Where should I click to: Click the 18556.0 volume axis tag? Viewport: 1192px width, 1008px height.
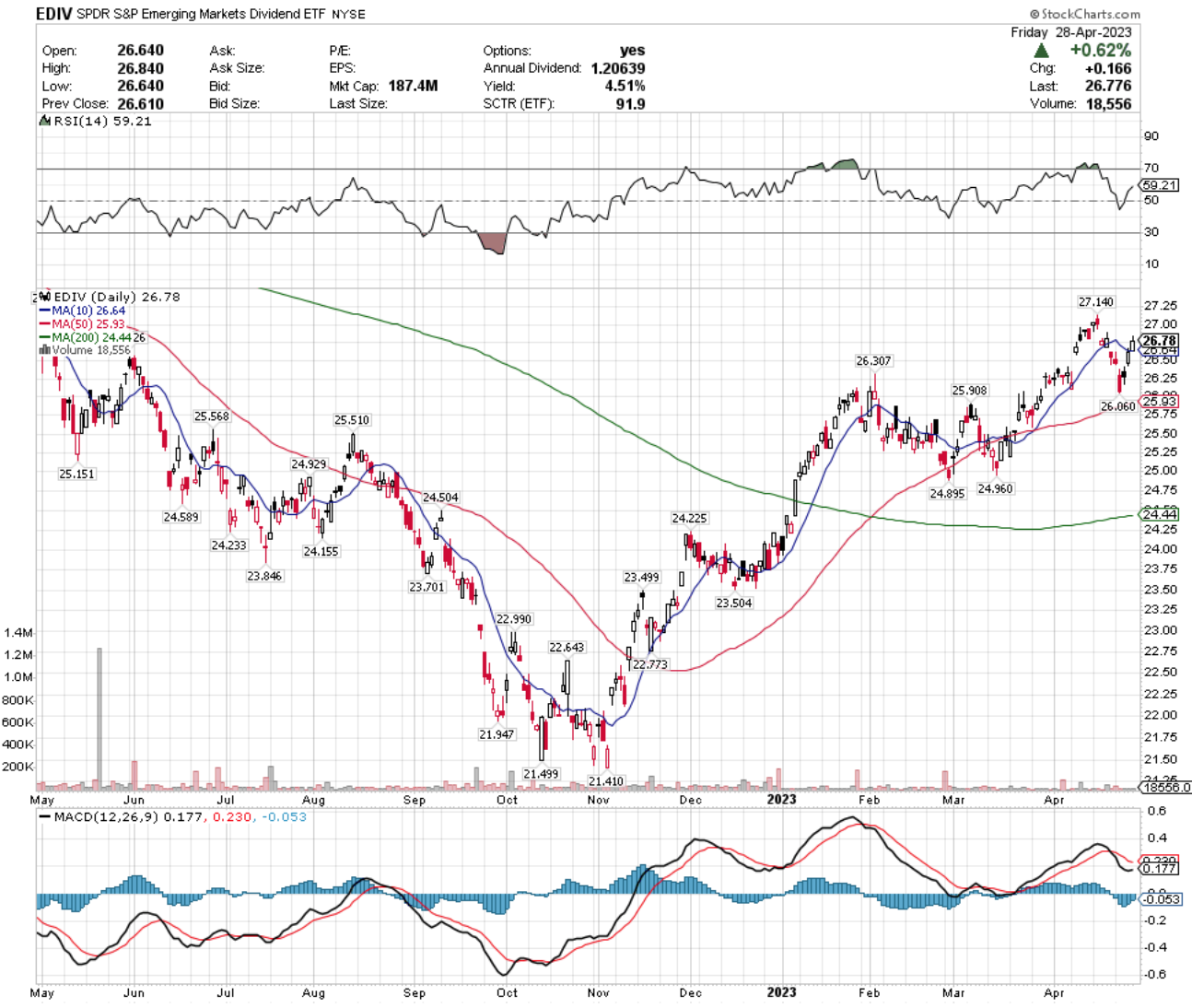pyautogui.click(x=1165, y=787)
